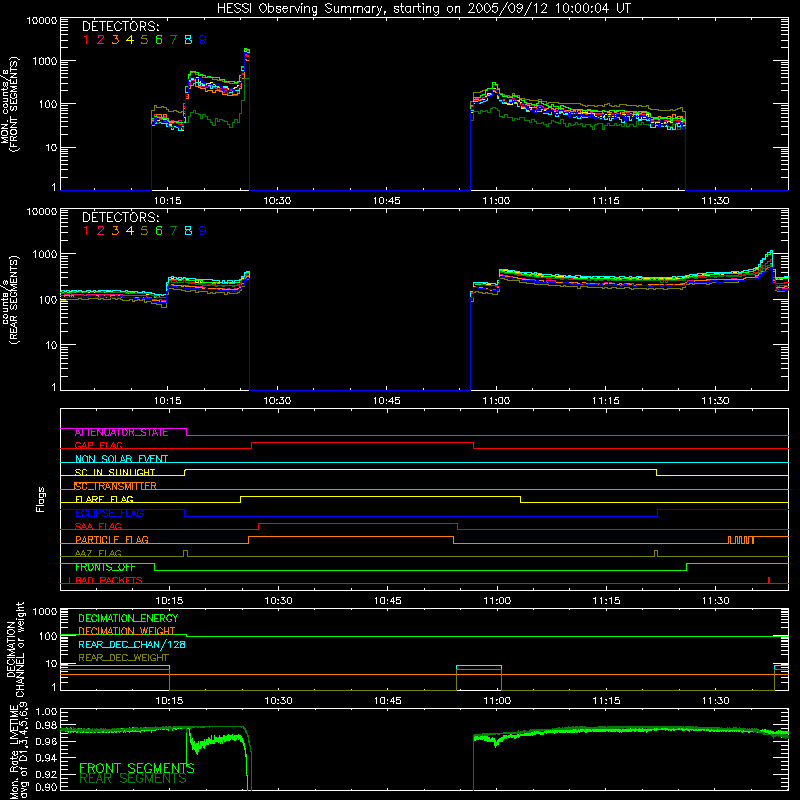Click the ECLIPSE_FLAG label
Screen dimensions: 800x800
(x=109, y=513)
